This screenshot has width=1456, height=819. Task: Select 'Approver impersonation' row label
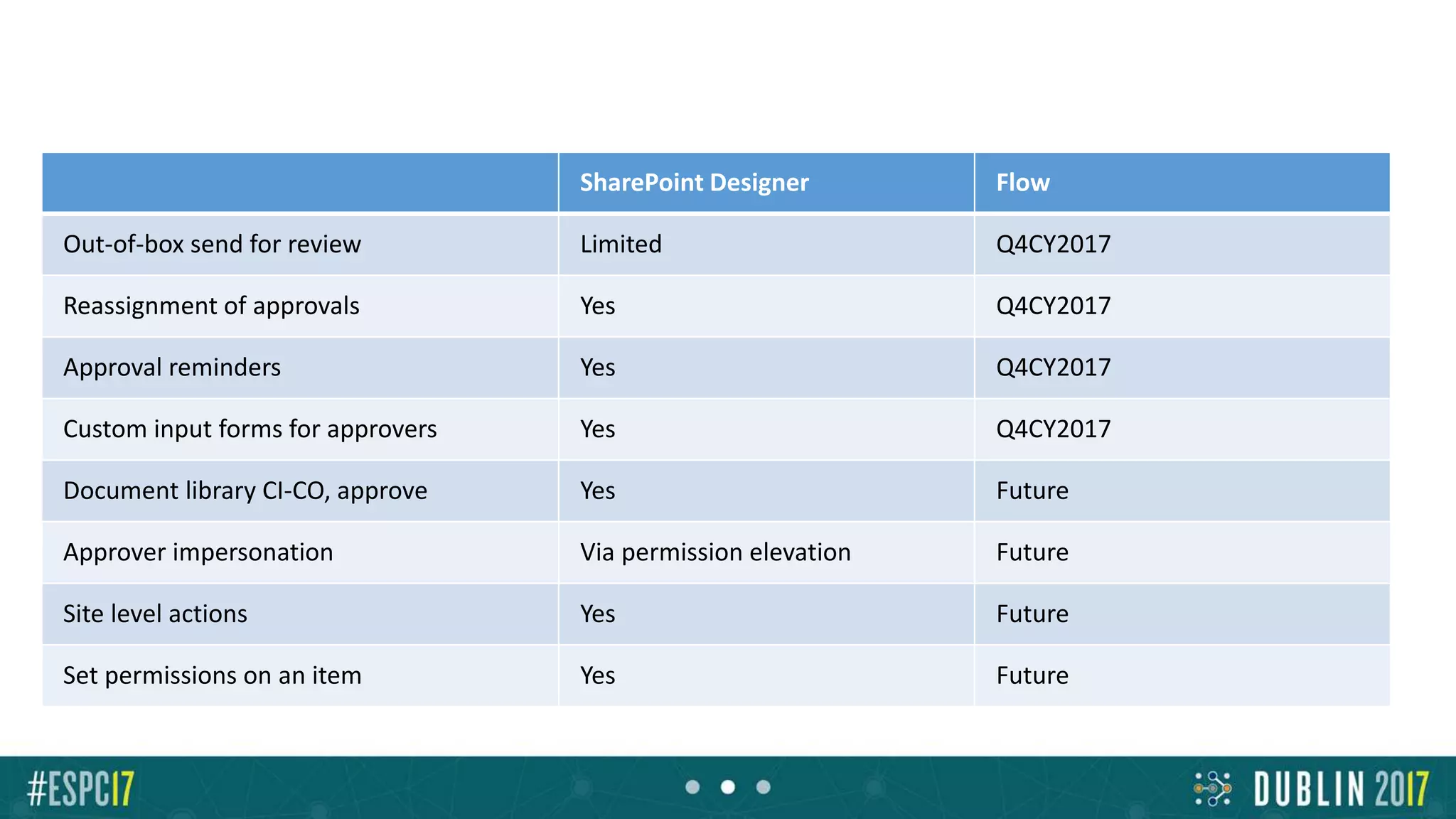(198, 553)
